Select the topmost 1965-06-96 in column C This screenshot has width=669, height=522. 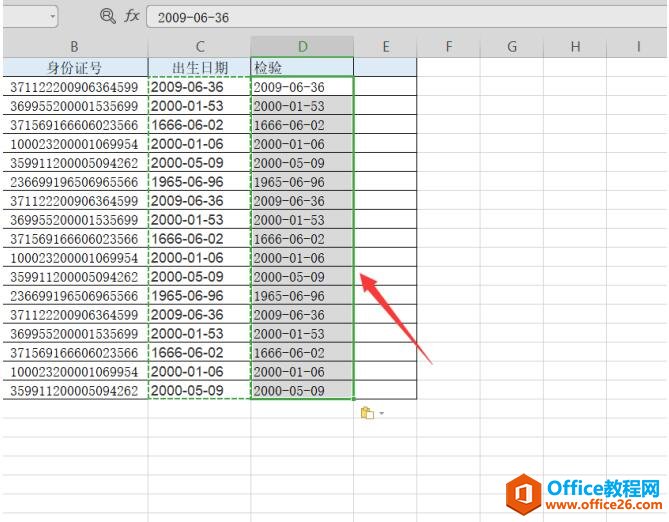(x=200, y=182)
